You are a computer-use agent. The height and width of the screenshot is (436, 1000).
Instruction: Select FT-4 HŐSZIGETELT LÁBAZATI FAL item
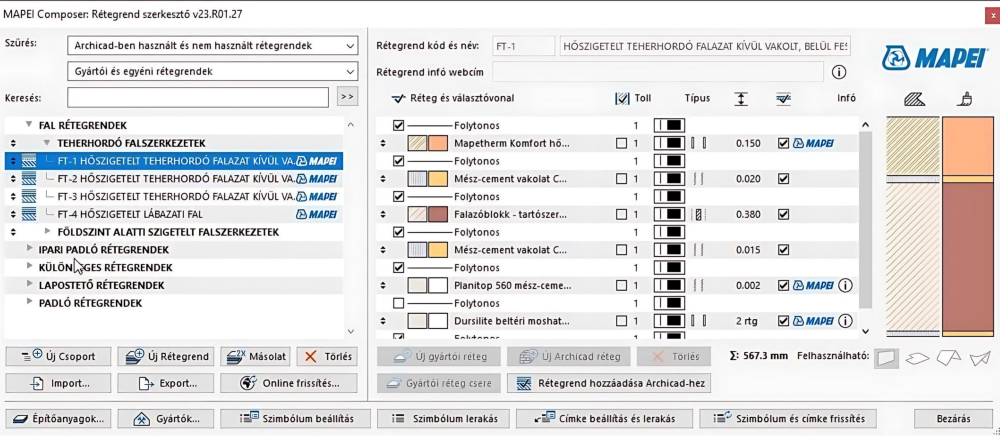click(x=130, y=214)
